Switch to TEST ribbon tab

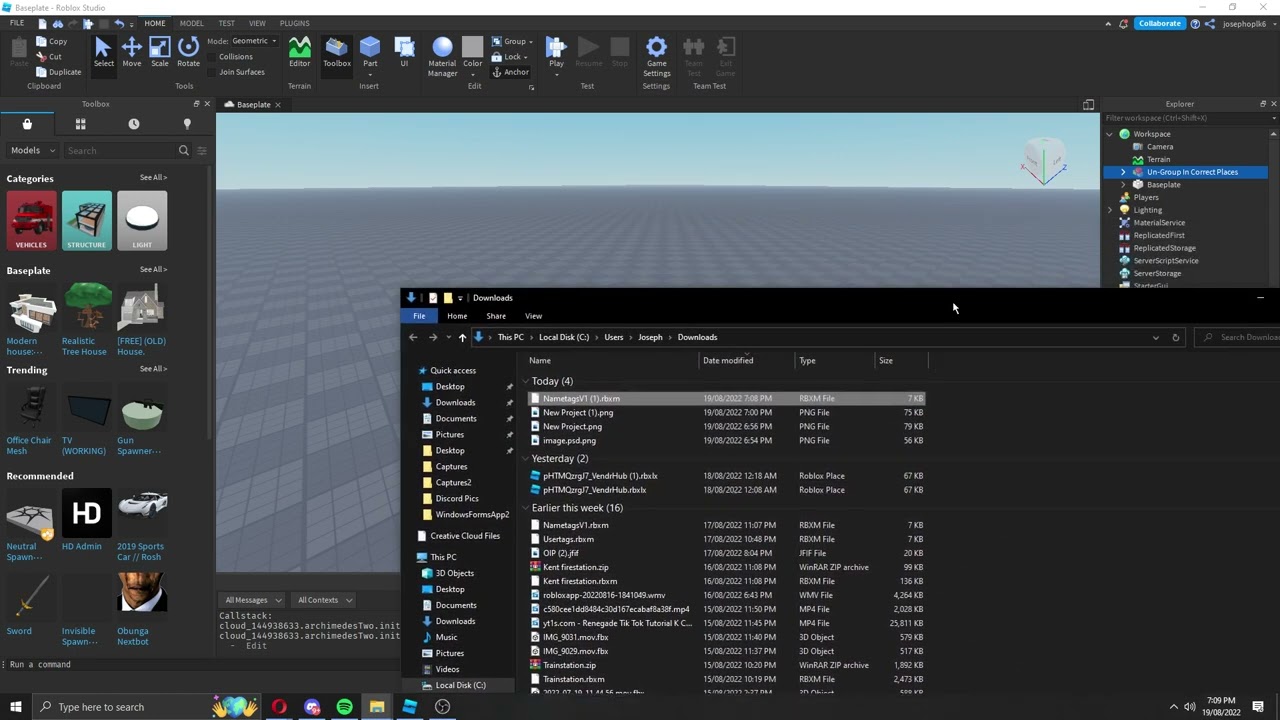tap(227, 23)
